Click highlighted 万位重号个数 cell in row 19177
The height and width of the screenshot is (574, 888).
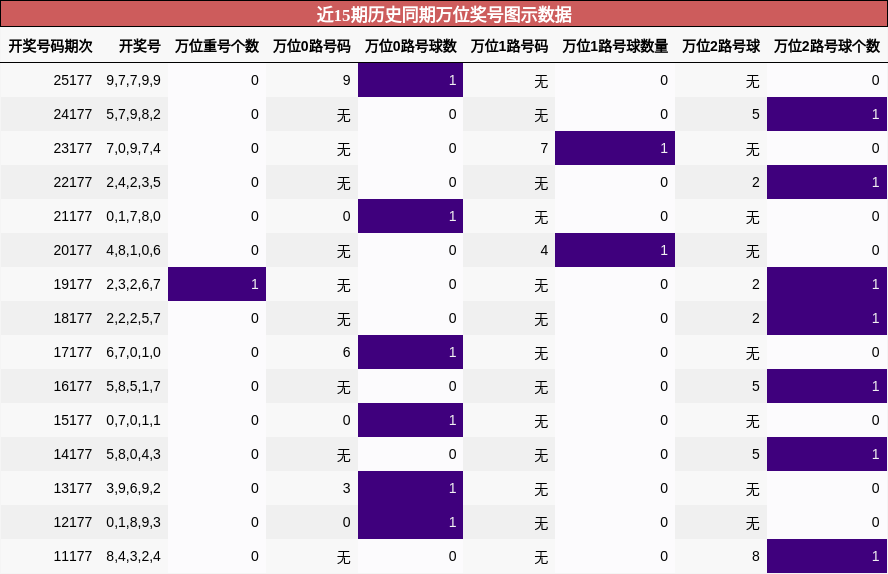click(217, 284)
